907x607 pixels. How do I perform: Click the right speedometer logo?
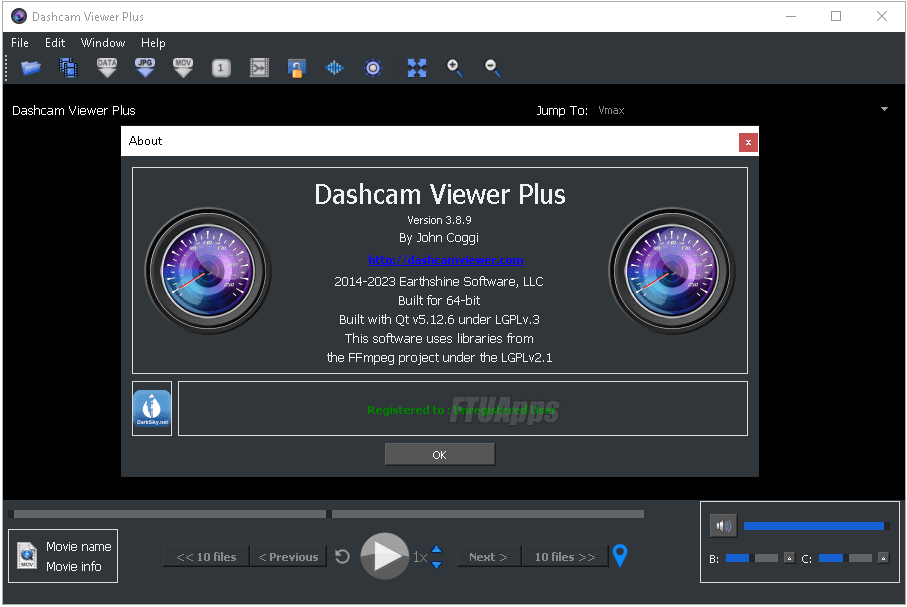[672, 271]
